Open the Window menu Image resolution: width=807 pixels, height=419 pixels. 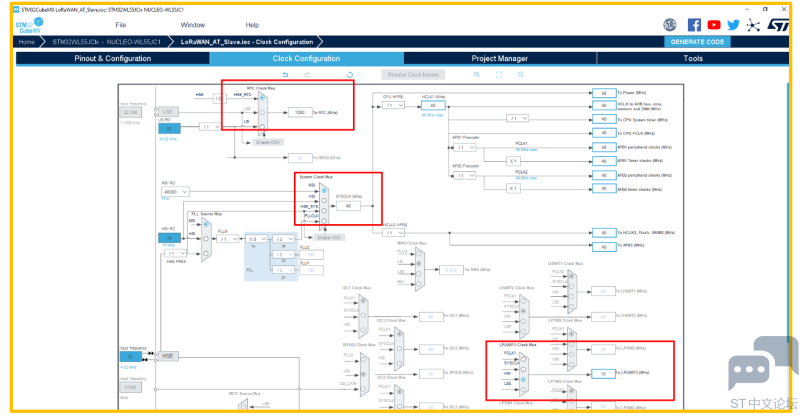(192, 25)
